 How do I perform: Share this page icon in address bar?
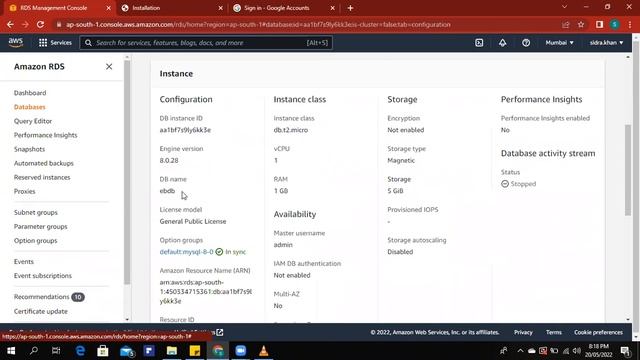(x=565, y=24)
